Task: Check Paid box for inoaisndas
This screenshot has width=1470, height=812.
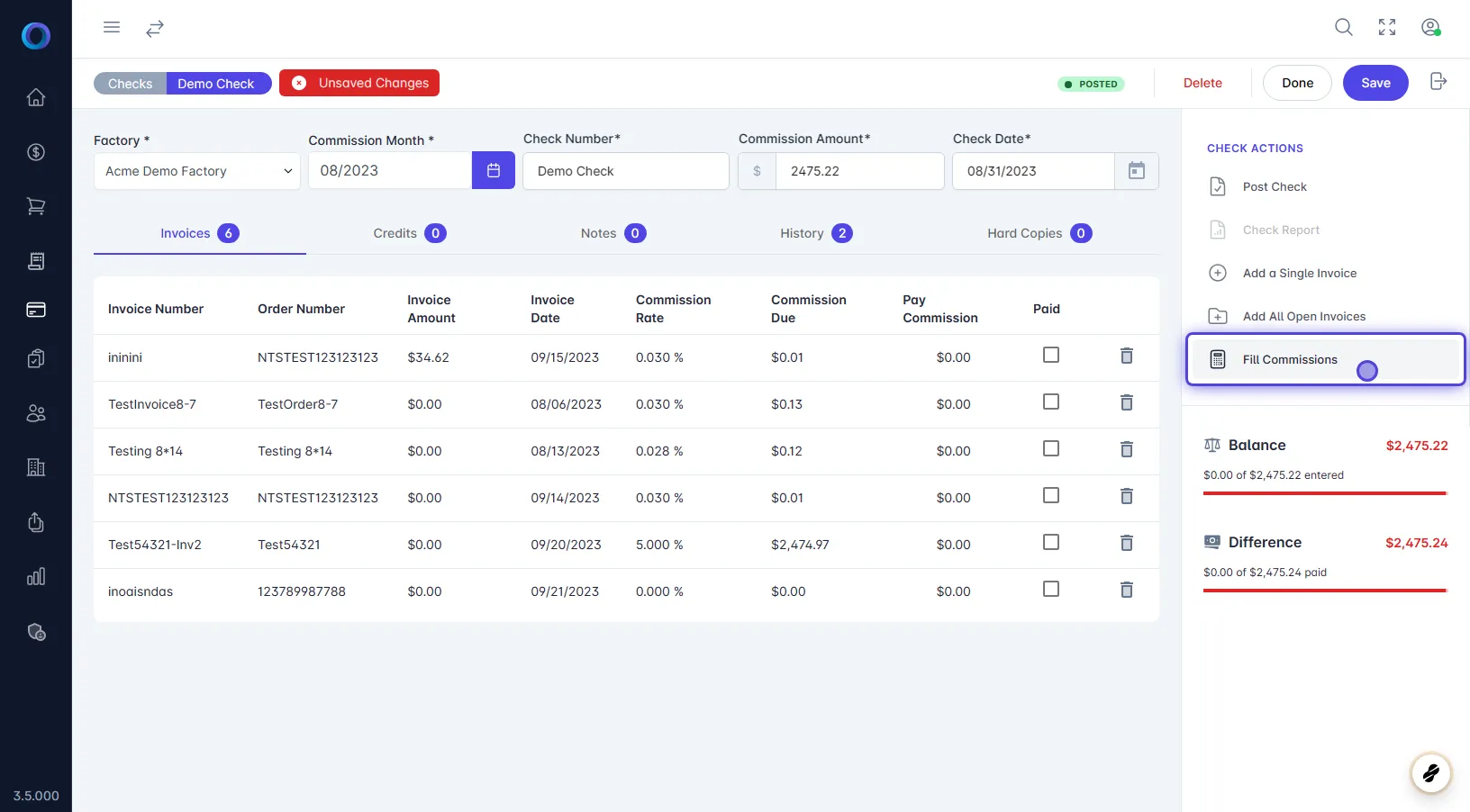Action: pyautogui.click(x=1051, y=589)
